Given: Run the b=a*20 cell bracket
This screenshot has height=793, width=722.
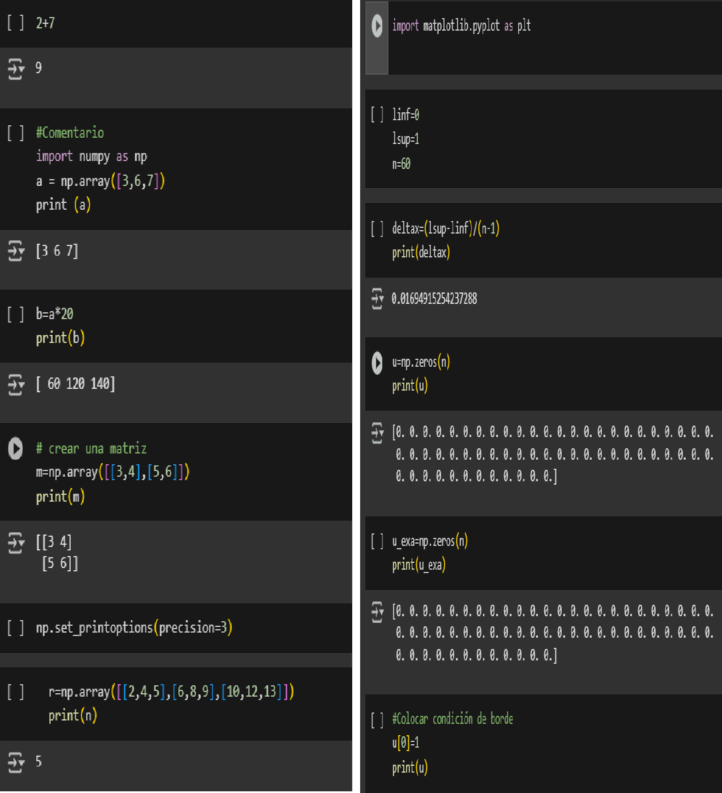Looking at the screenshot, I should [x=15, y=314].
